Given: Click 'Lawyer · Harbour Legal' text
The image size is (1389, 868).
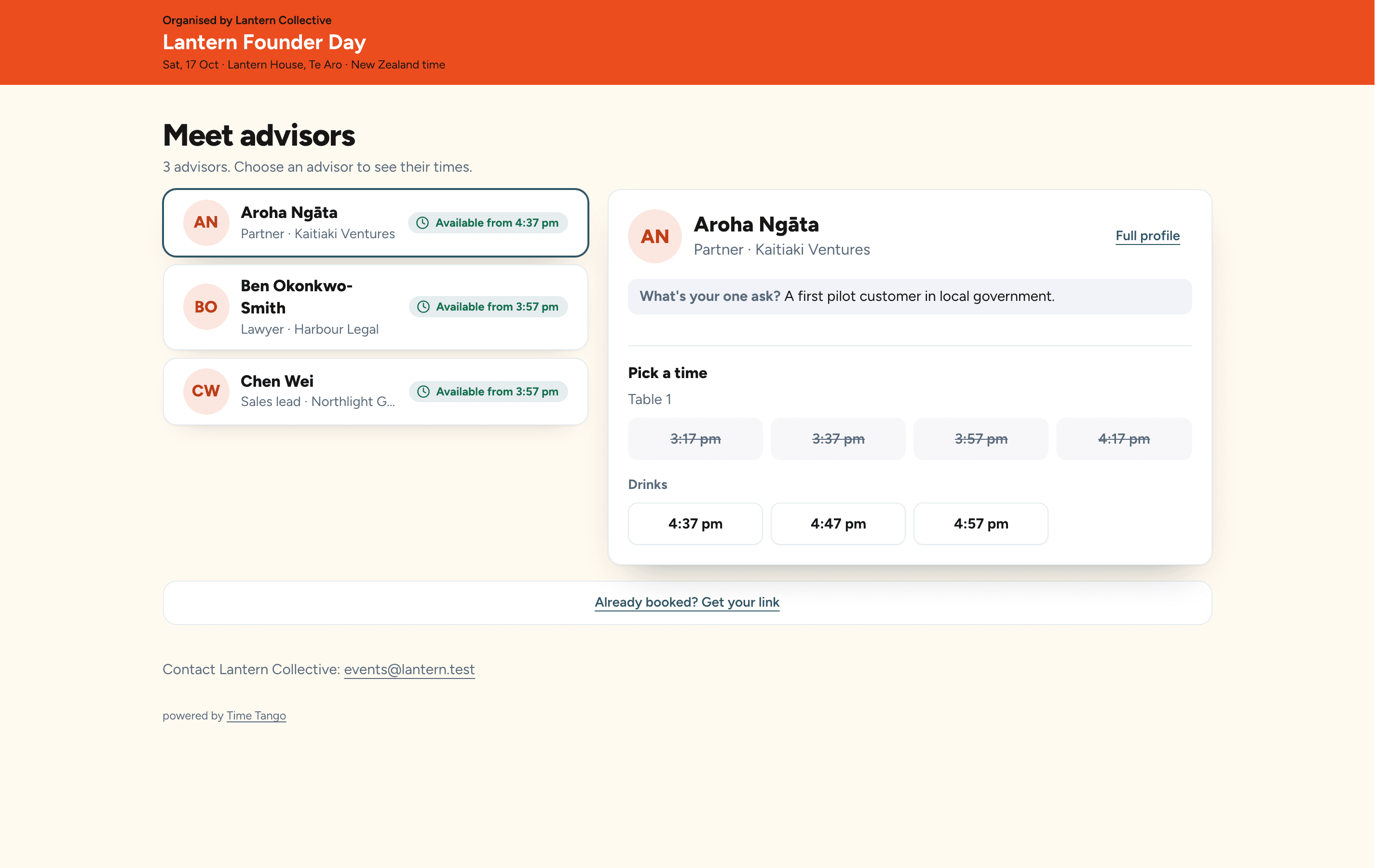Looking at the screenshot, I should click(309, 329).
